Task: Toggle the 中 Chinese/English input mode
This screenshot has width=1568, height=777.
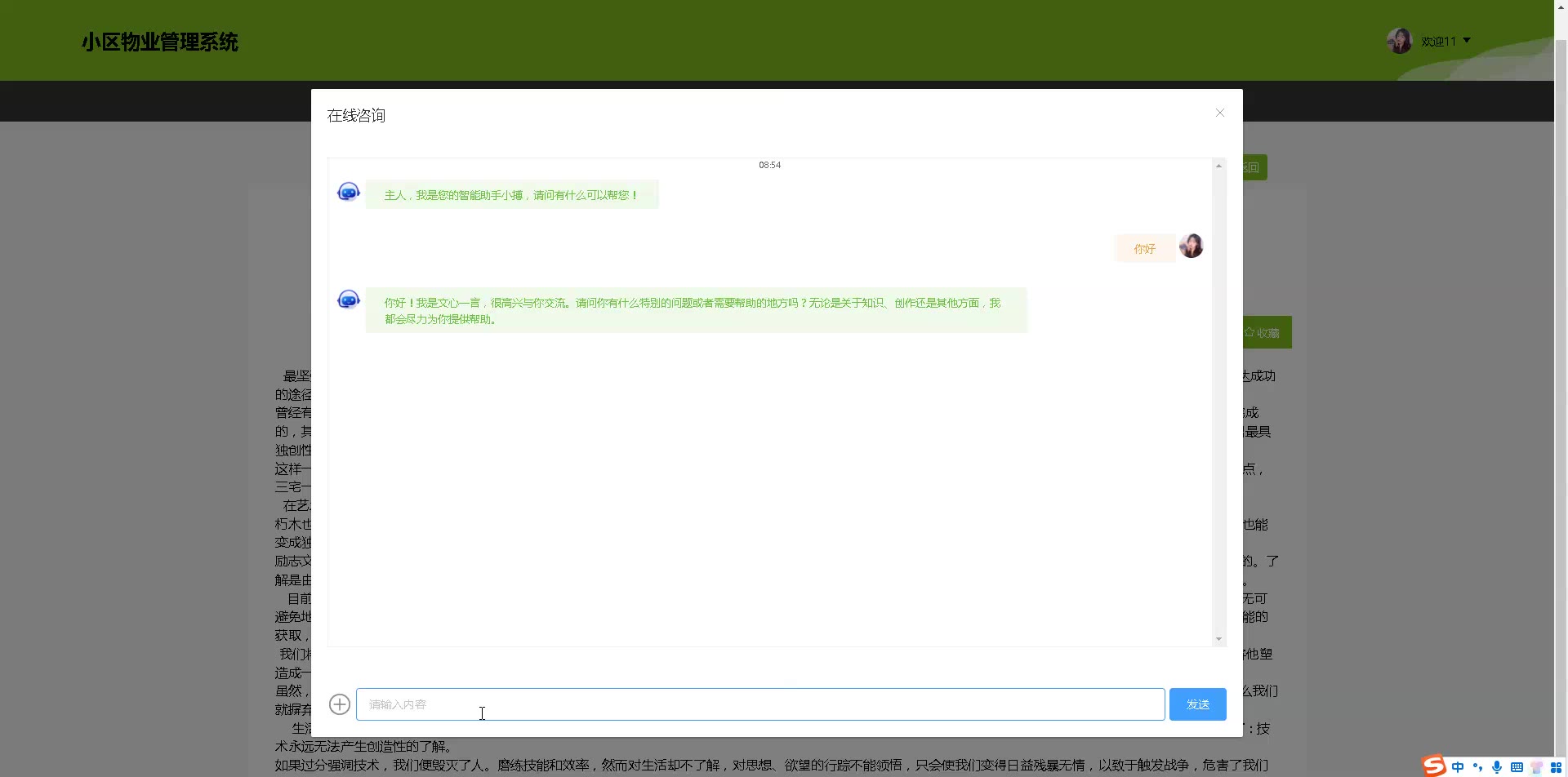Action: pyautogui.click(x=1458, y=767)
